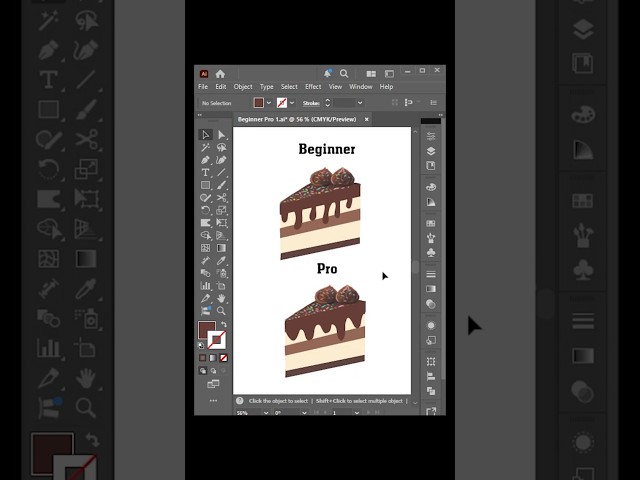Select the Mesh tool

click(205, 248)
